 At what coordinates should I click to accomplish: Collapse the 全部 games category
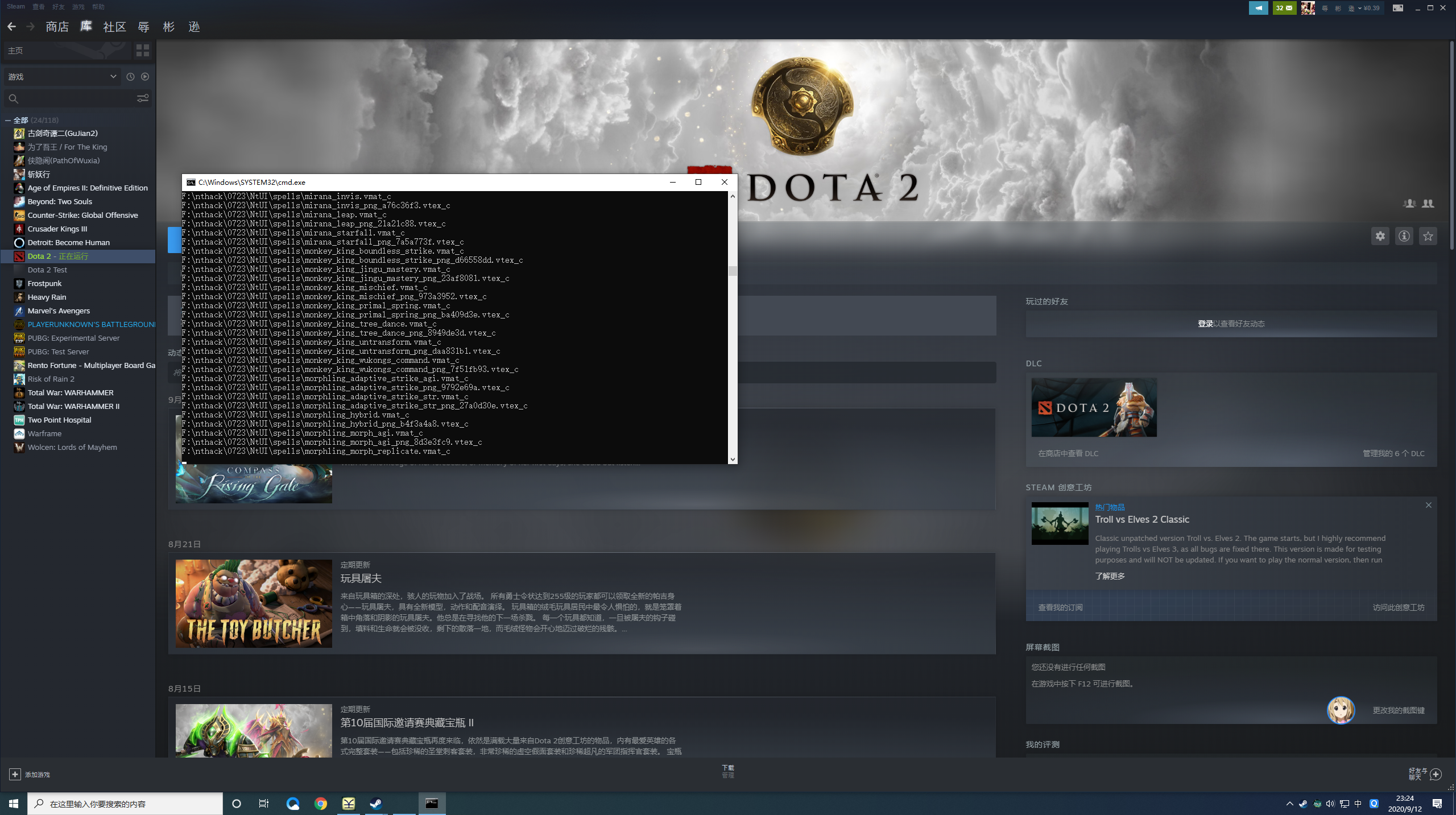point(7,121)
